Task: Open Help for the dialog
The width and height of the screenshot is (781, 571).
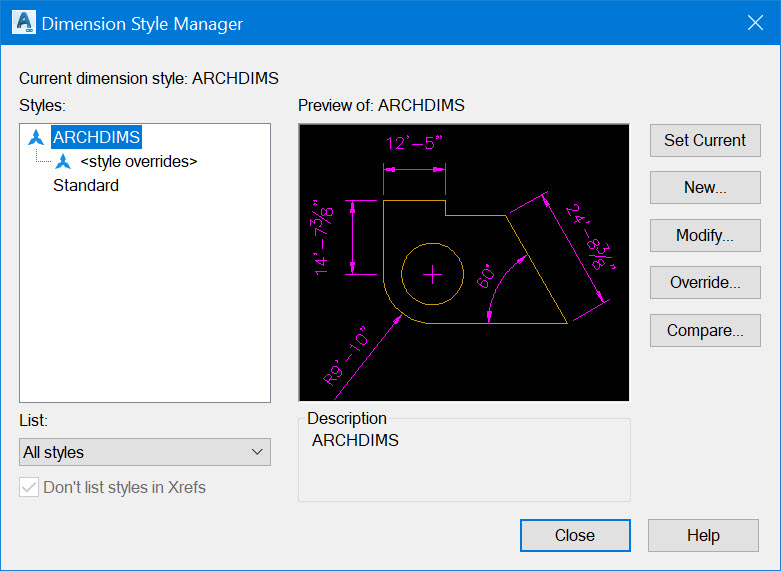Action: (x=703, y=535)
